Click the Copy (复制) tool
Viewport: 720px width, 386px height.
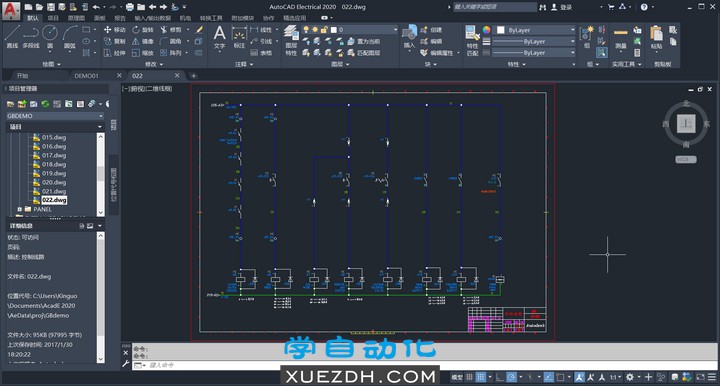pyautogui.click(x=114, y=41)
